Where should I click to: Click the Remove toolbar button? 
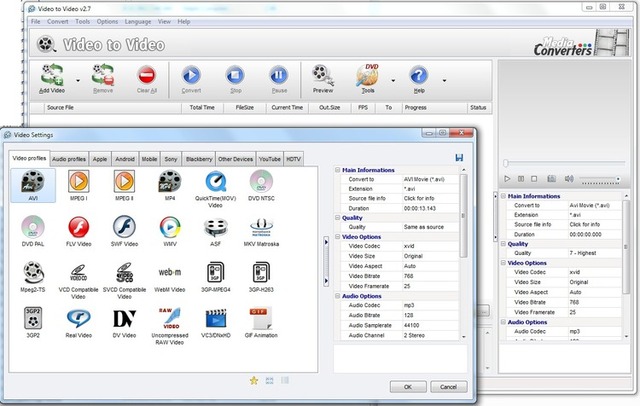pyautogui.click(x=103, y=79)
